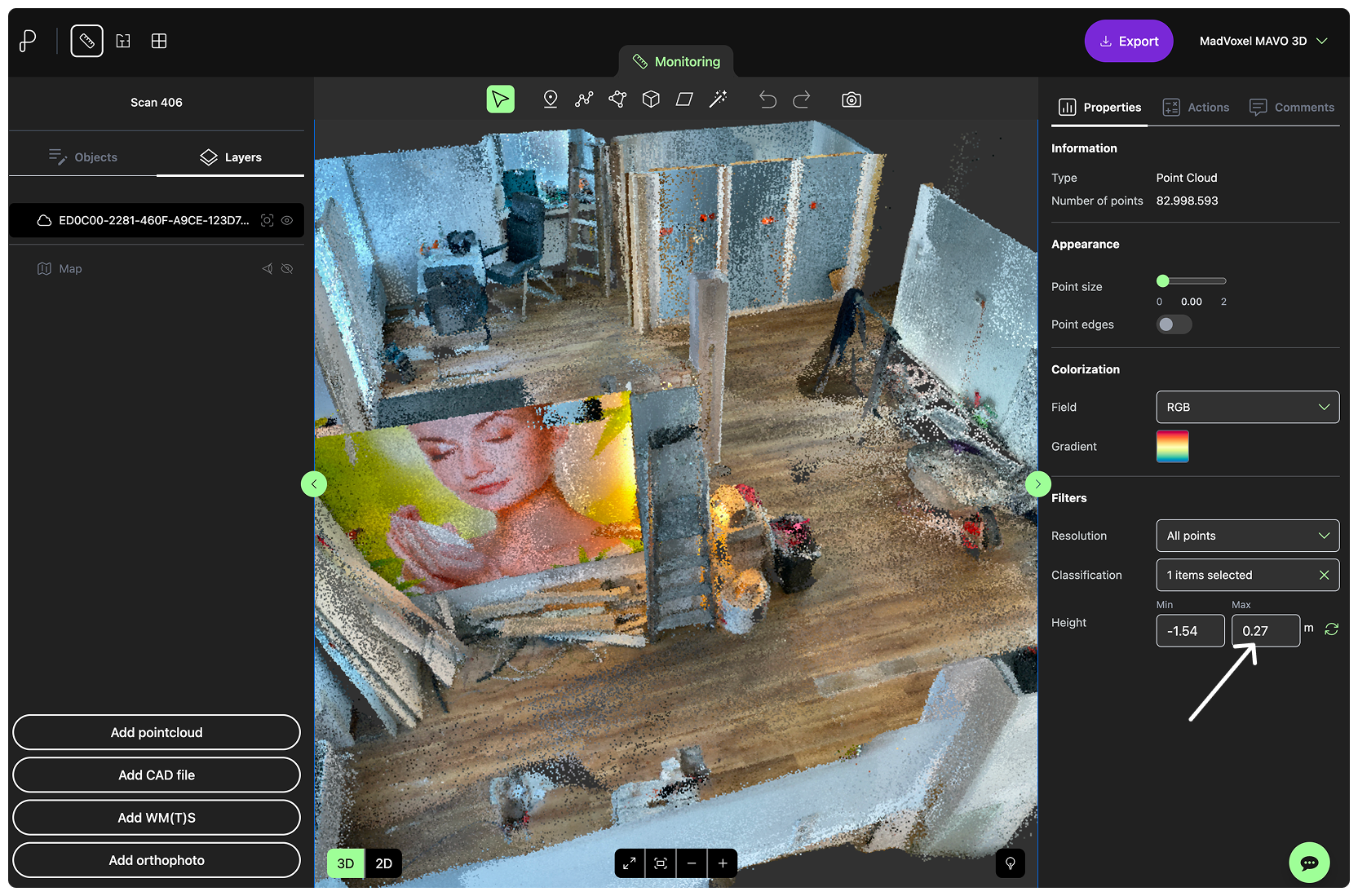Open the RGB colorization field dropdown
1358x896 pixels.
pyautogui.click(x=1247, y=407)
